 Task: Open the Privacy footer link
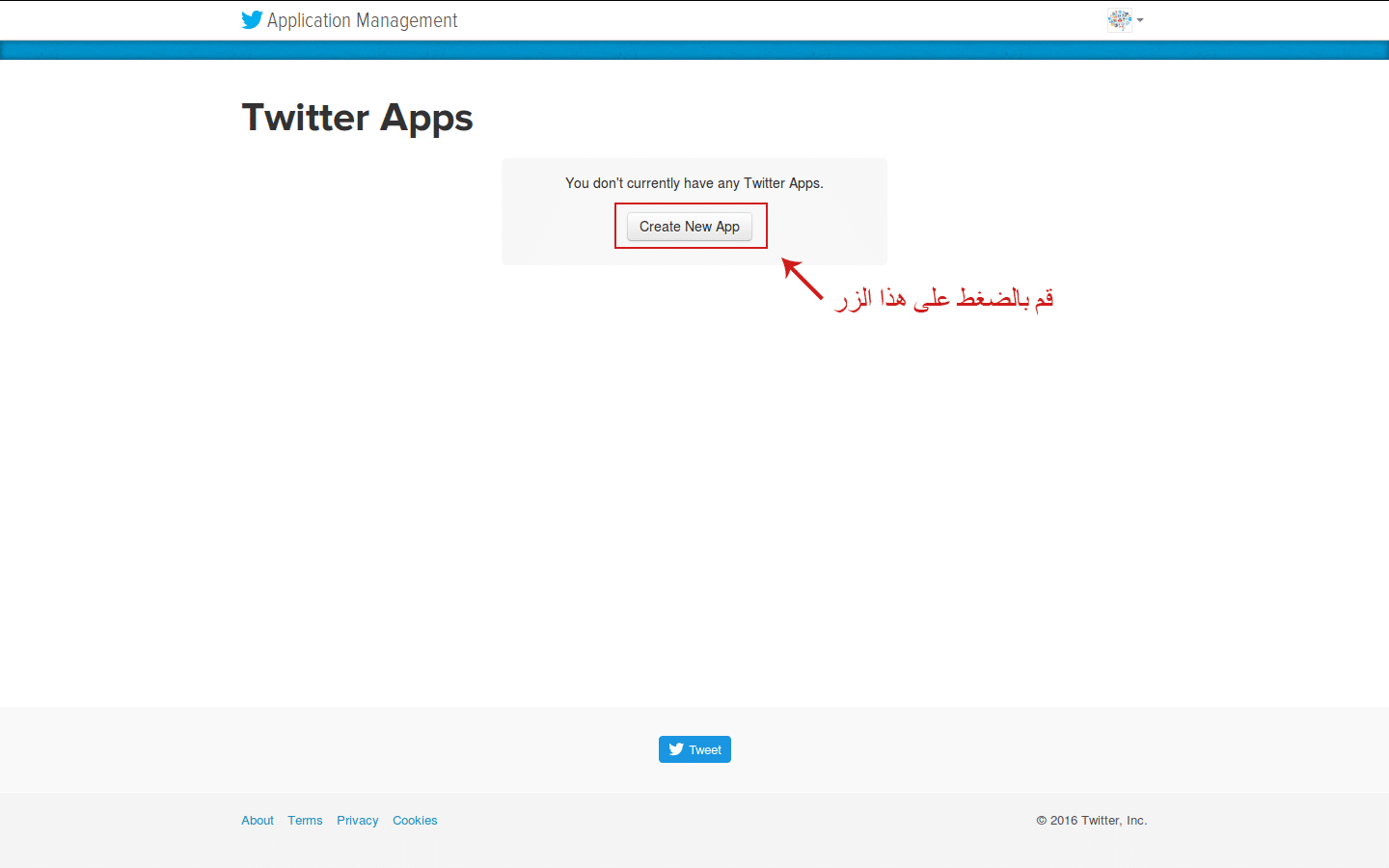pyautogui.click(x=358, y=821)
